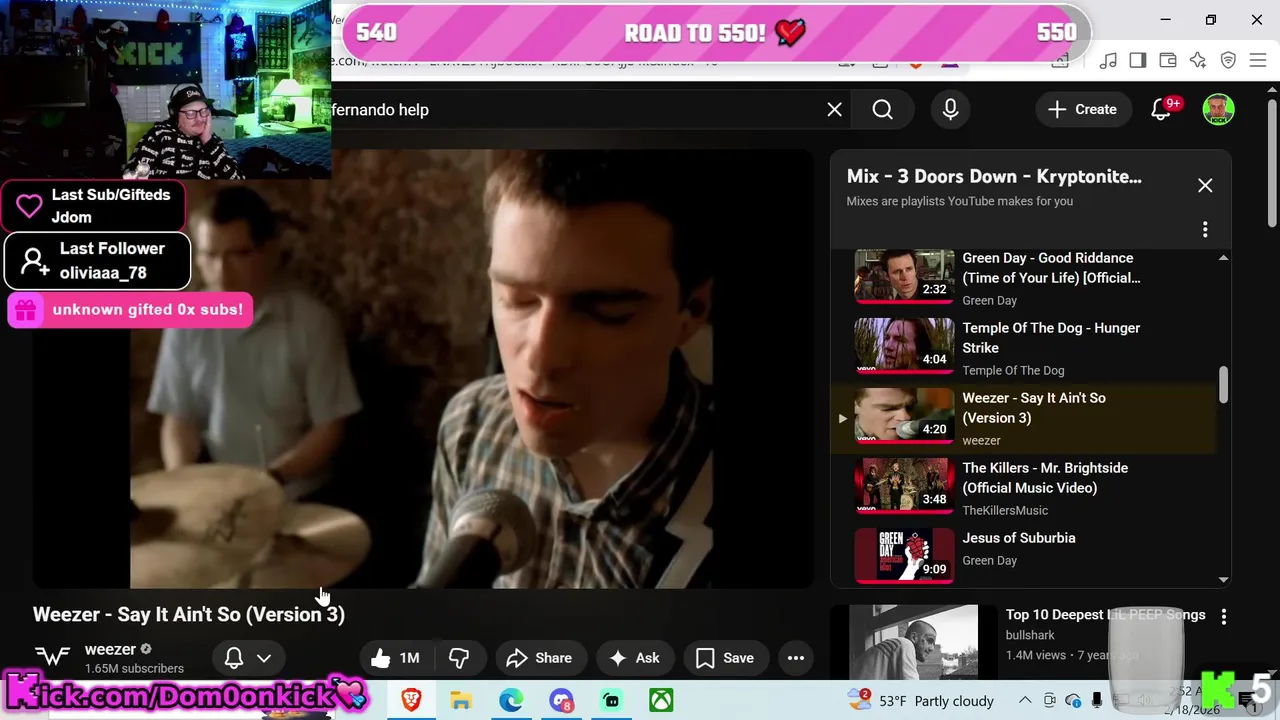Click the Mix playlist scroll-down arrow

(x=1223, y=579)
